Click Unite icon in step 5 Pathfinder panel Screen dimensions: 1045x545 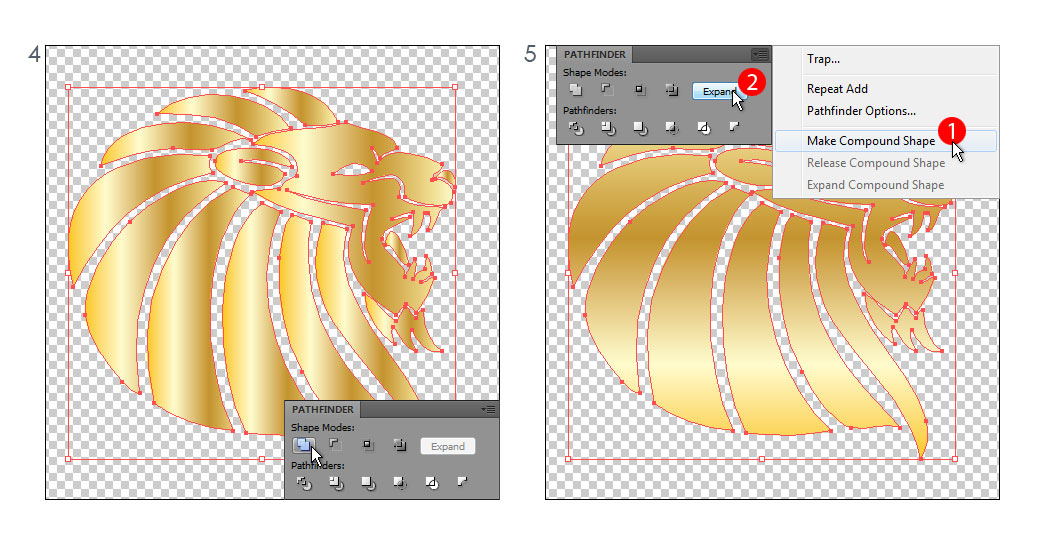point(575,89)
